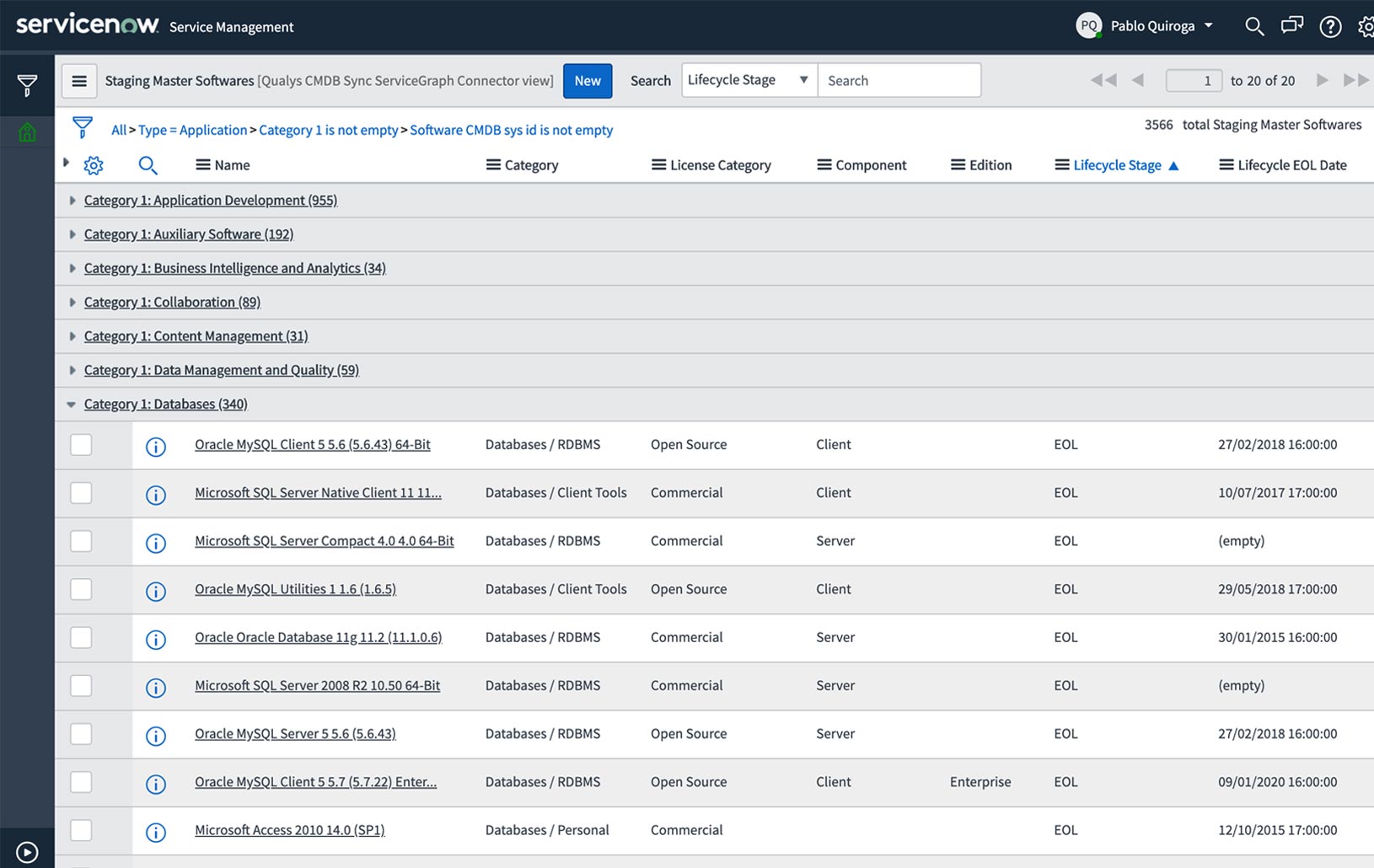Screen dimensions: 1374x868
Task: Toggle the column search magnifier icon
Action: 148,165
